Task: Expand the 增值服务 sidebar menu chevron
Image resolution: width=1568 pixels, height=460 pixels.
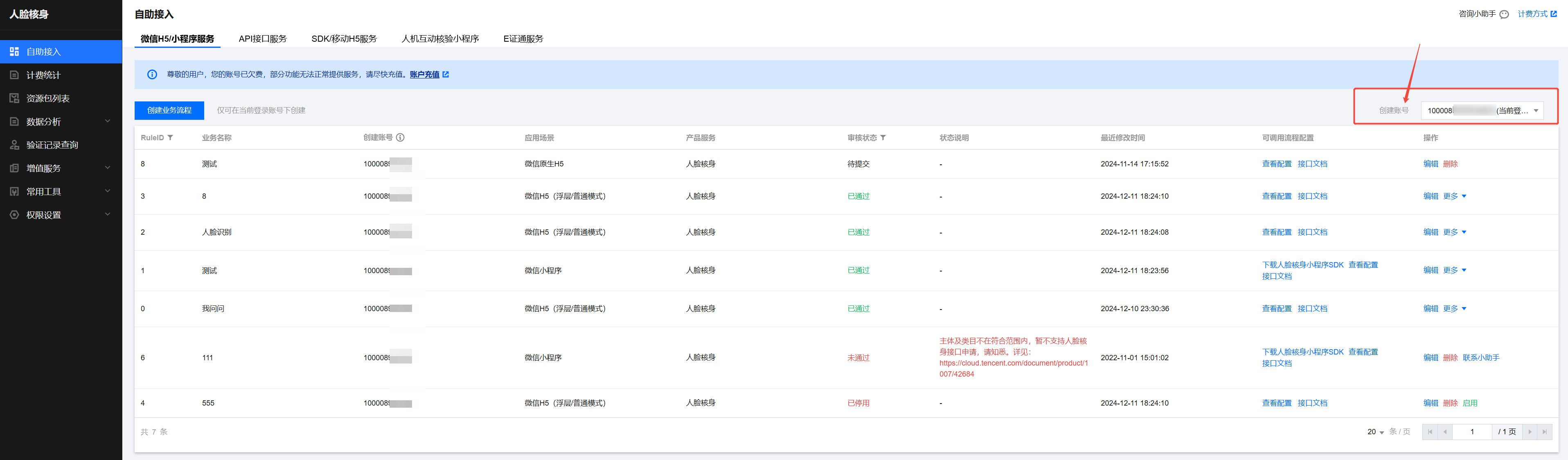Action: tap(108, 168)
